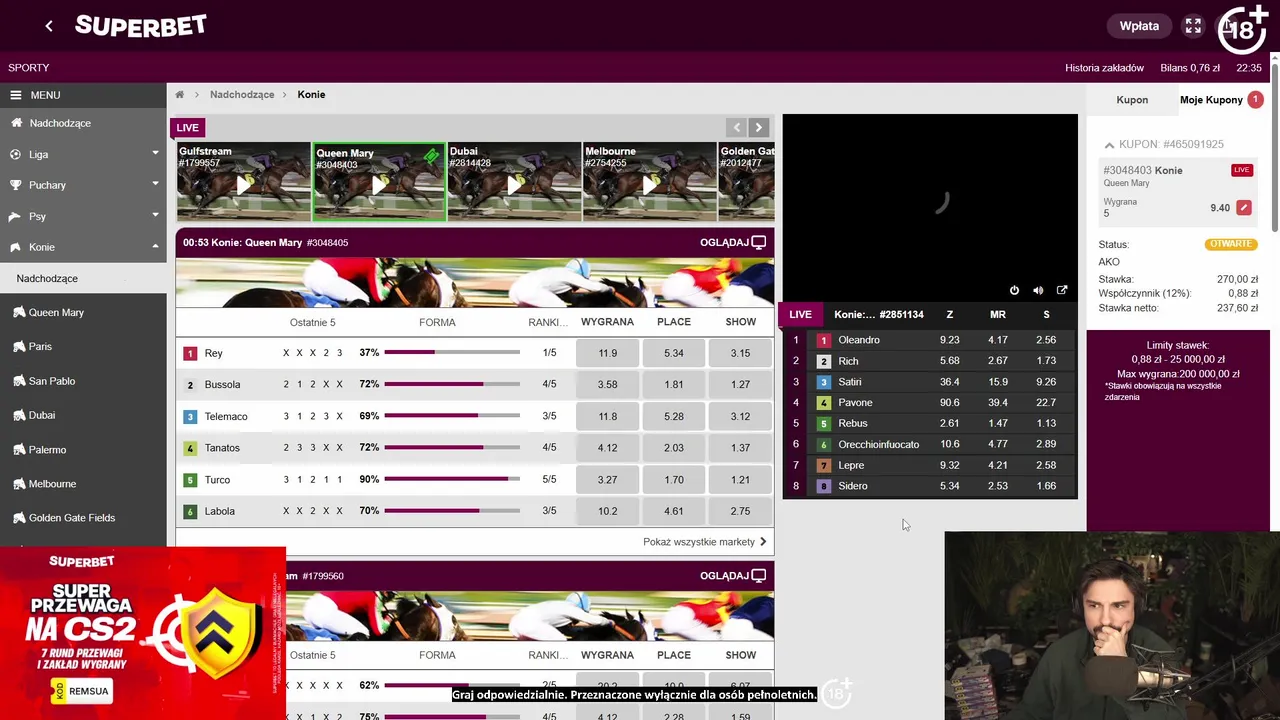Click the Psy sidebar icon
Viewport: 1280px width, 720px height.
[16, 216]
